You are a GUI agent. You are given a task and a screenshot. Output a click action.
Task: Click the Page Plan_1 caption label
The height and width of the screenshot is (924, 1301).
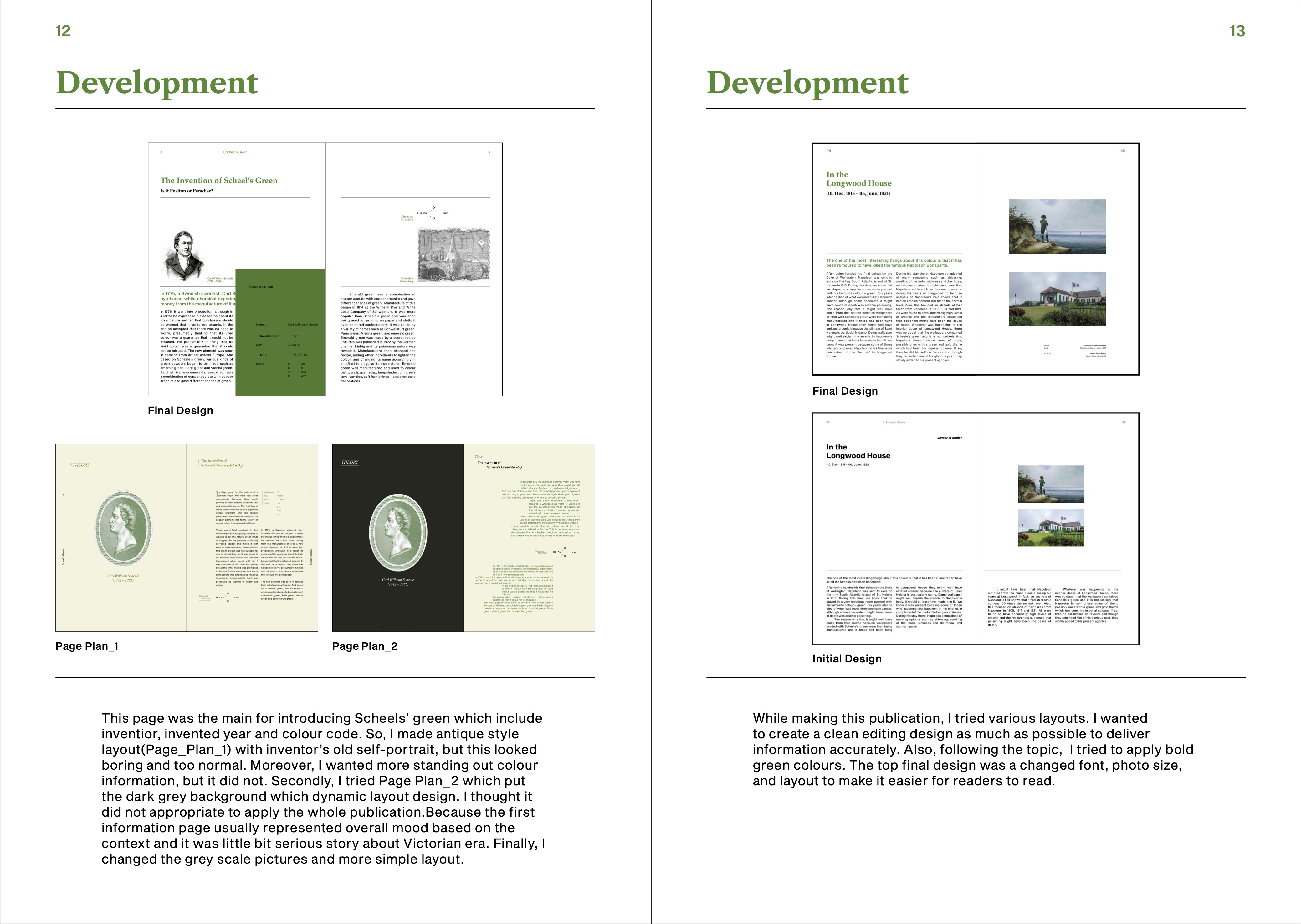(x=86, y=646)
